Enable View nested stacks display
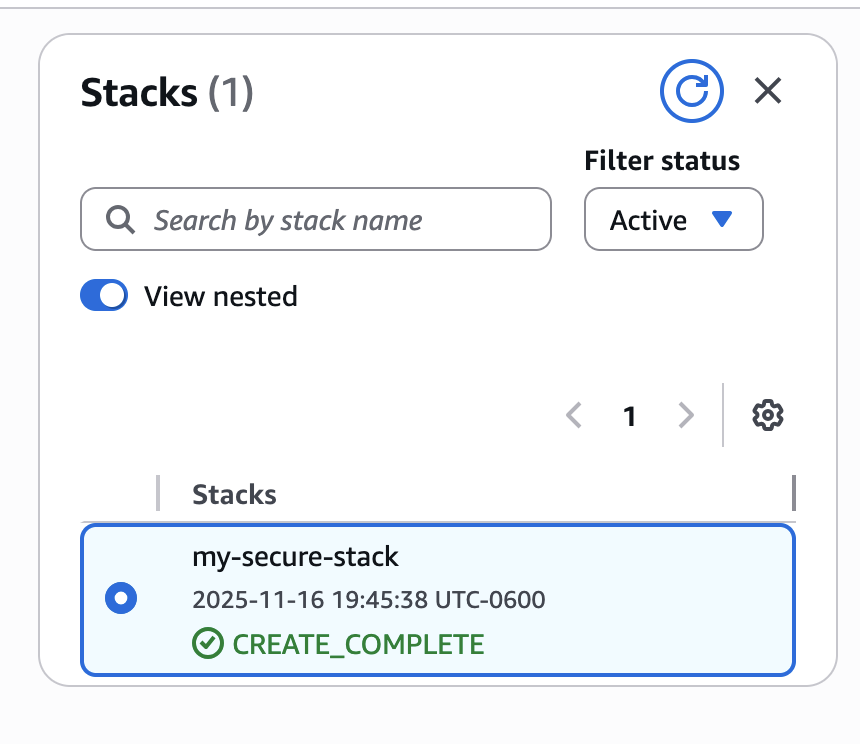 [x=103, y=295]
